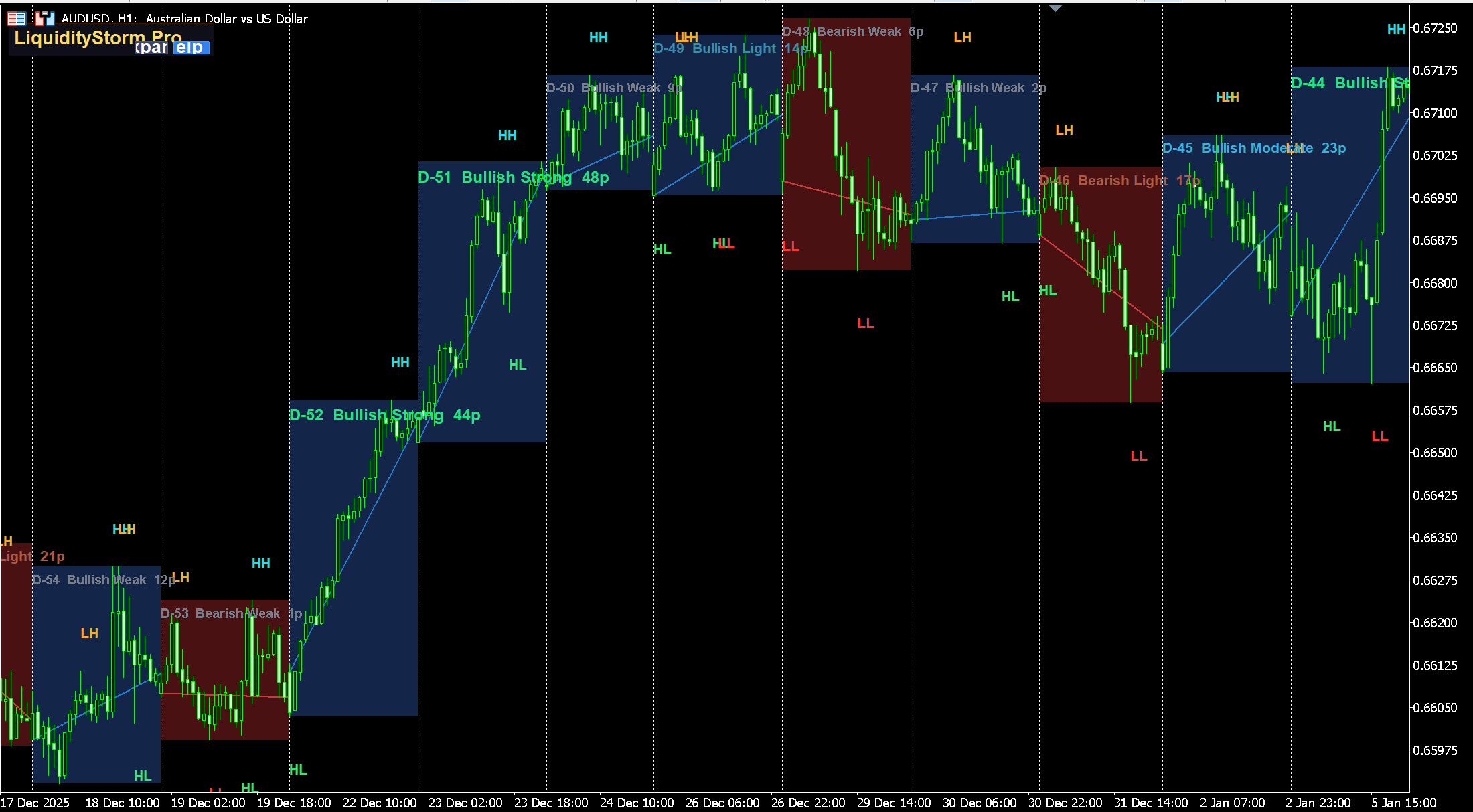Viewport: 1473px width, 812px height.
Task: Click the 5 Jan 15:00 time axis label
Action: (1403, 803)
